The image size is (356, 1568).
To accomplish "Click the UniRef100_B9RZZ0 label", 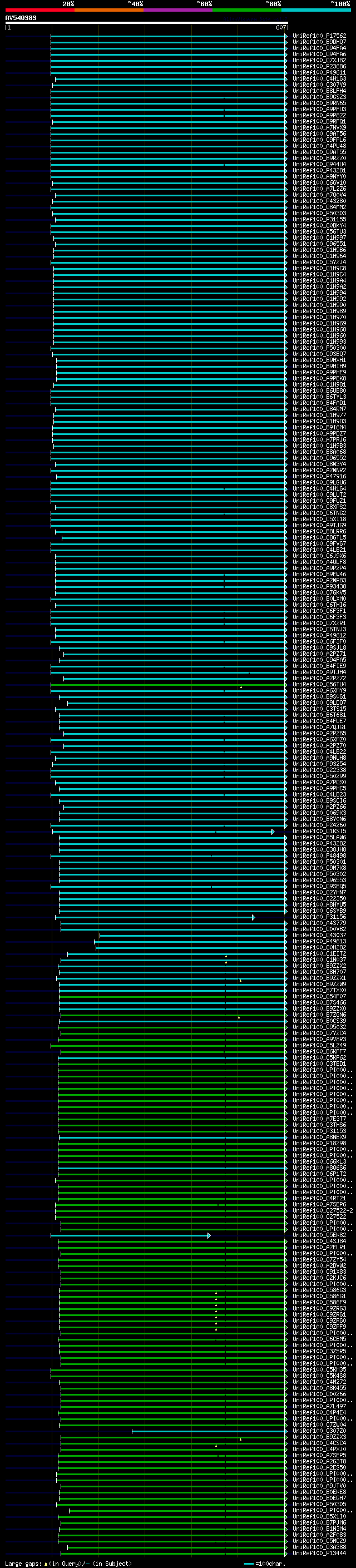I will tap(319, 159).
